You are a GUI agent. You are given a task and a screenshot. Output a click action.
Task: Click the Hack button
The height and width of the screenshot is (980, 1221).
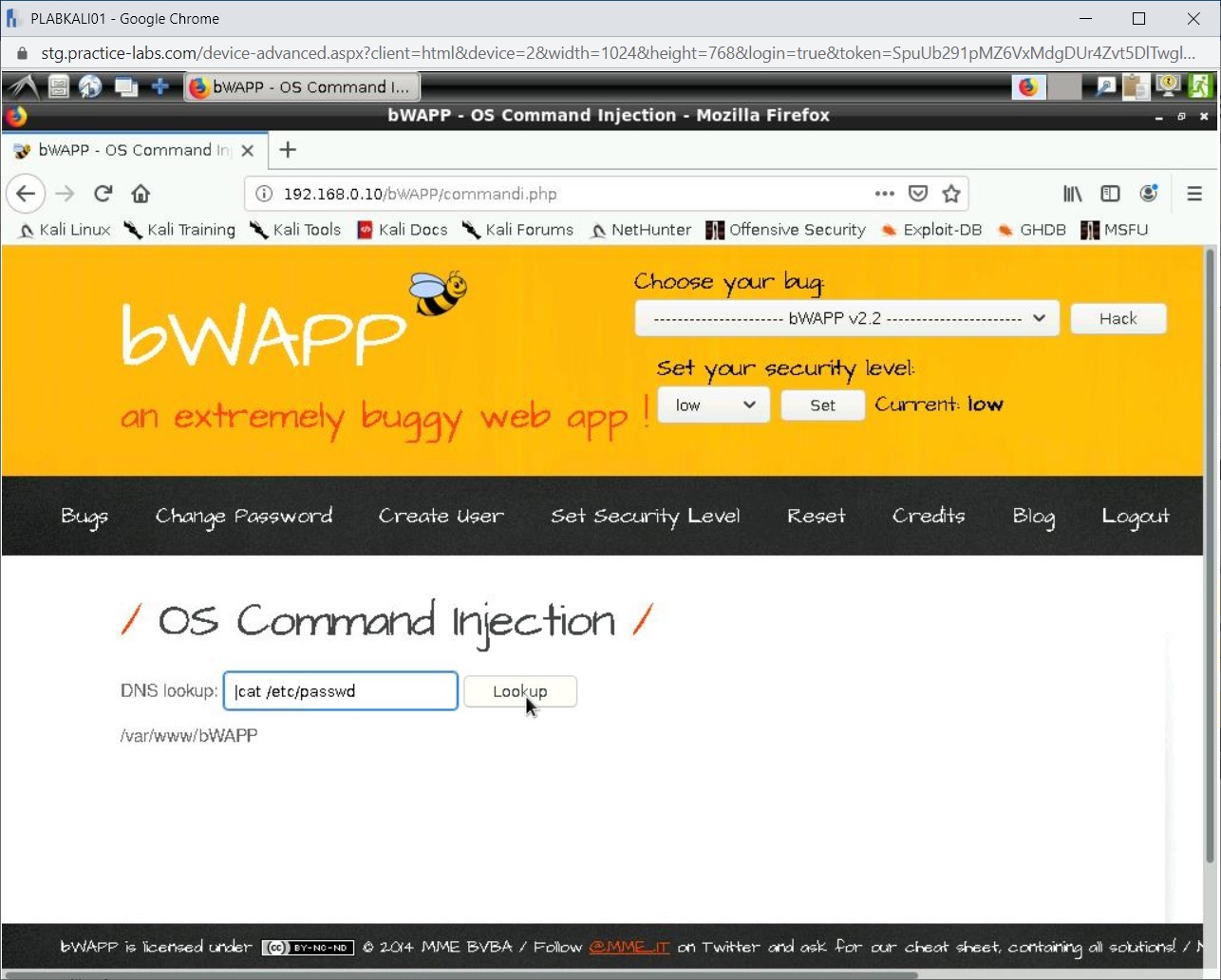click(1118, 319)
